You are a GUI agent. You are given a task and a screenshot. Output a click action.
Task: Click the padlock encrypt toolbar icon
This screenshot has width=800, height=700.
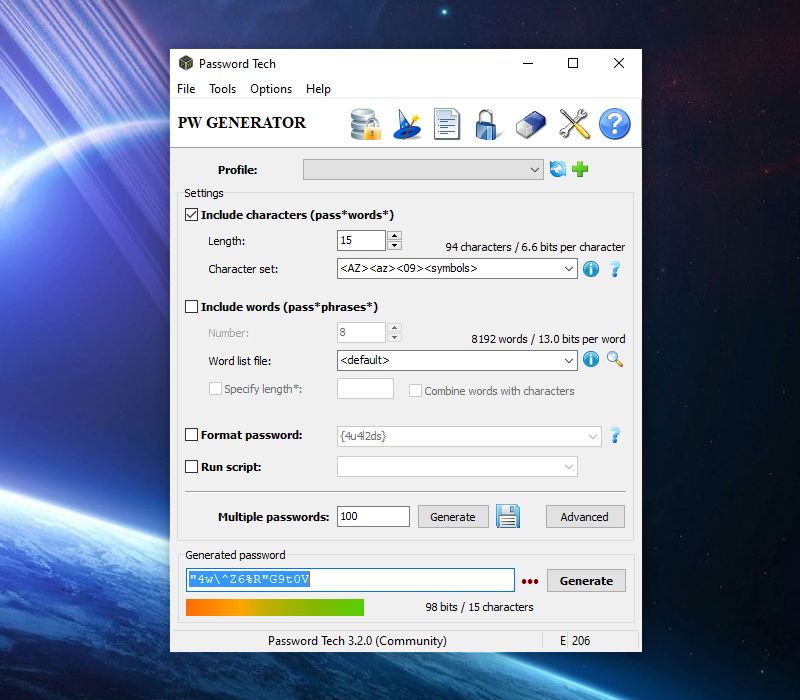pyautogui.click(x=487, y=124)
